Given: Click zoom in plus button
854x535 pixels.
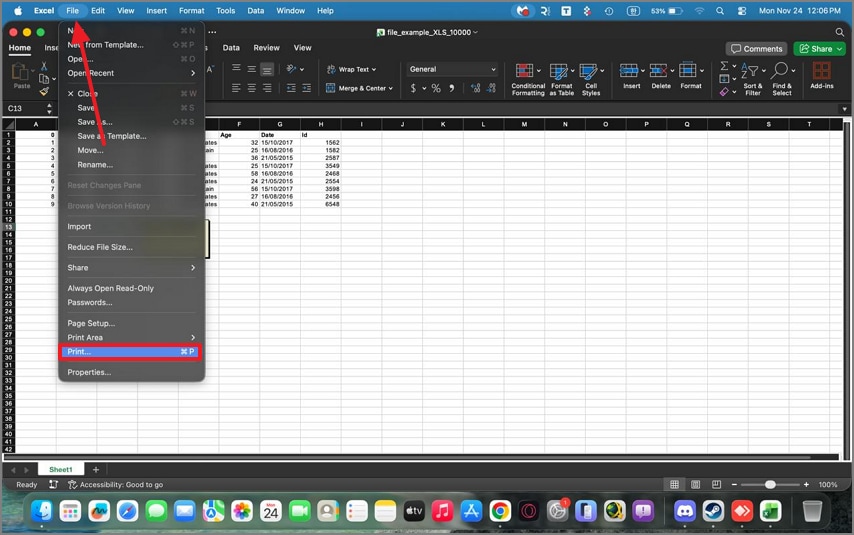Looking at the screenshot, I should (x=806, y=484).
